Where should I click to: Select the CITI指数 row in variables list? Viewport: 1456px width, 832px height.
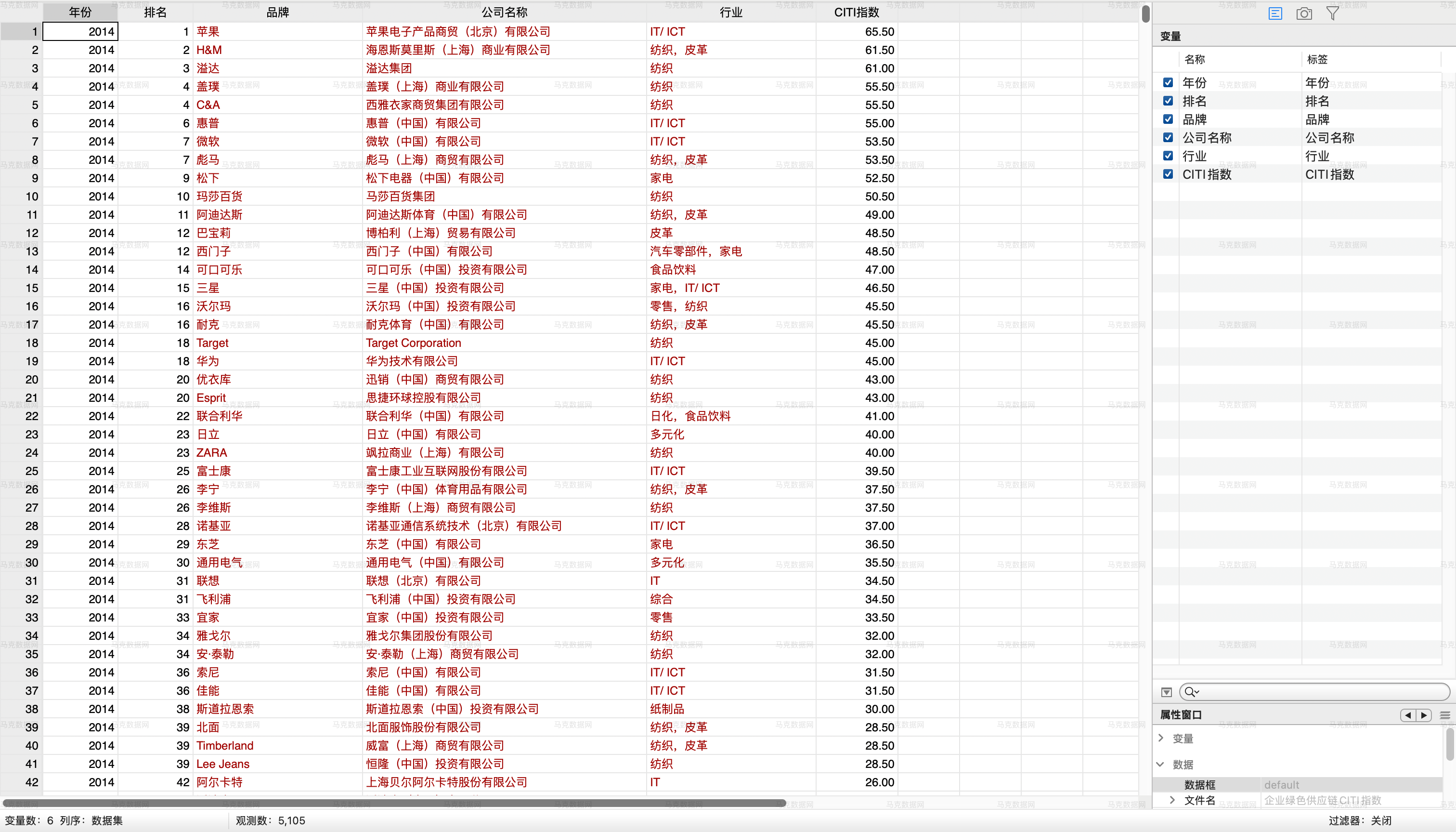pos(1297,174)
